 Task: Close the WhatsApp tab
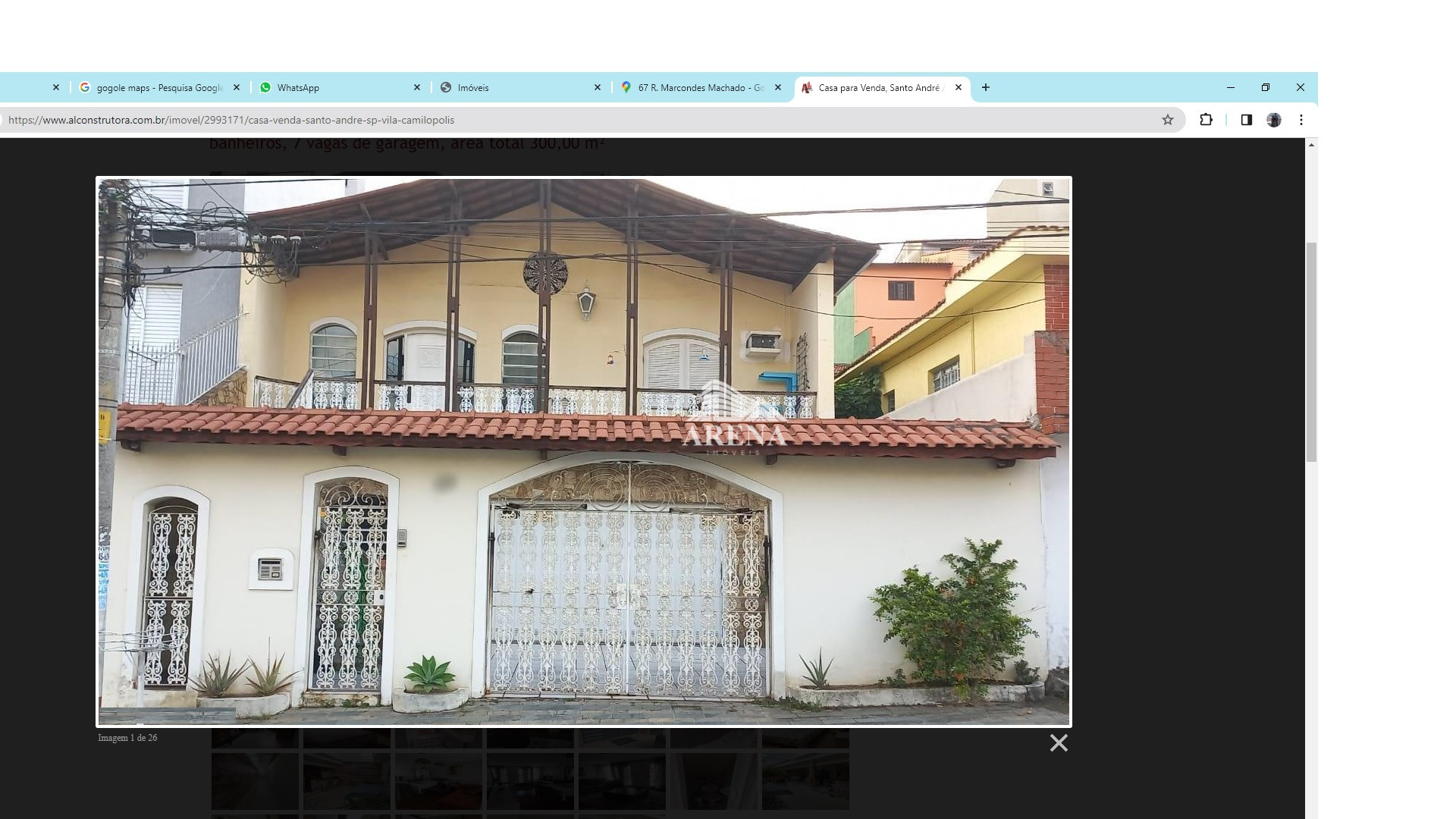tap(417, 88)
